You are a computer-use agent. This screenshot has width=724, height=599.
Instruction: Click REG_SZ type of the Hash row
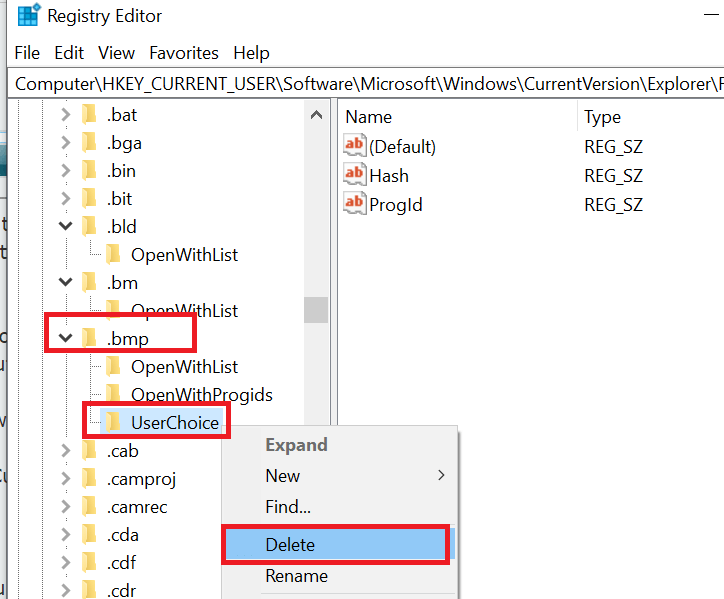[613, 176]
